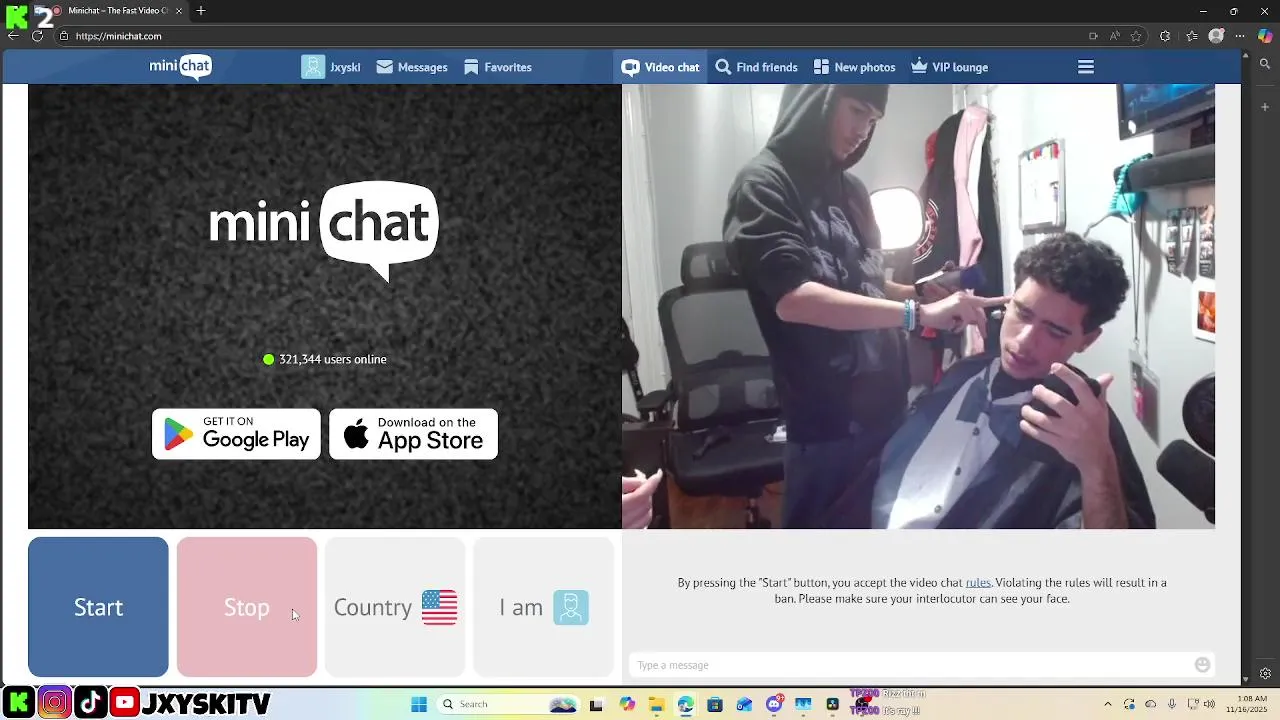Switch to Microsoft Edge in the taskbar

pos(685,704)
